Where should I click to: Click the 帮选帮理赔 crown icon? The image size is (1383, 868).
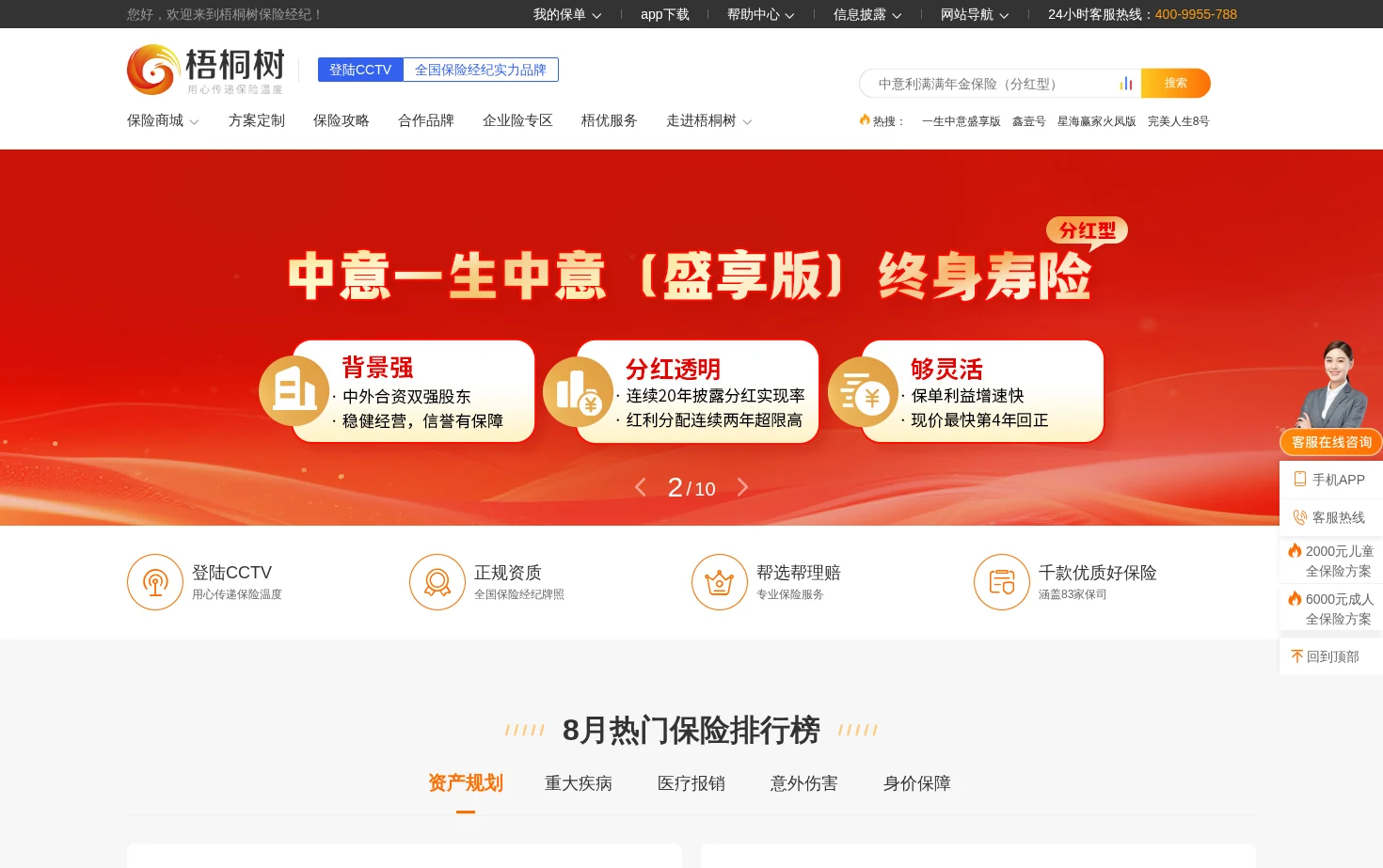point(720,582)
